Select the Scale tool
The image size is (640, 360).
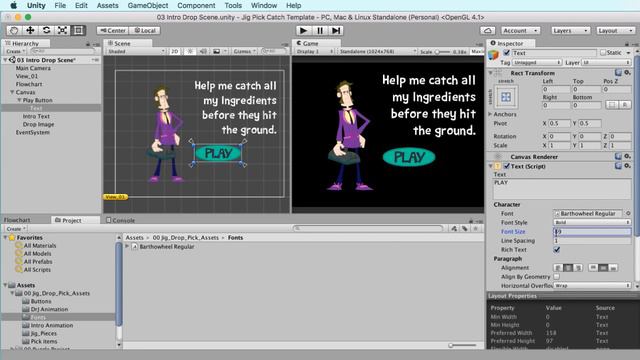[62, 30]
